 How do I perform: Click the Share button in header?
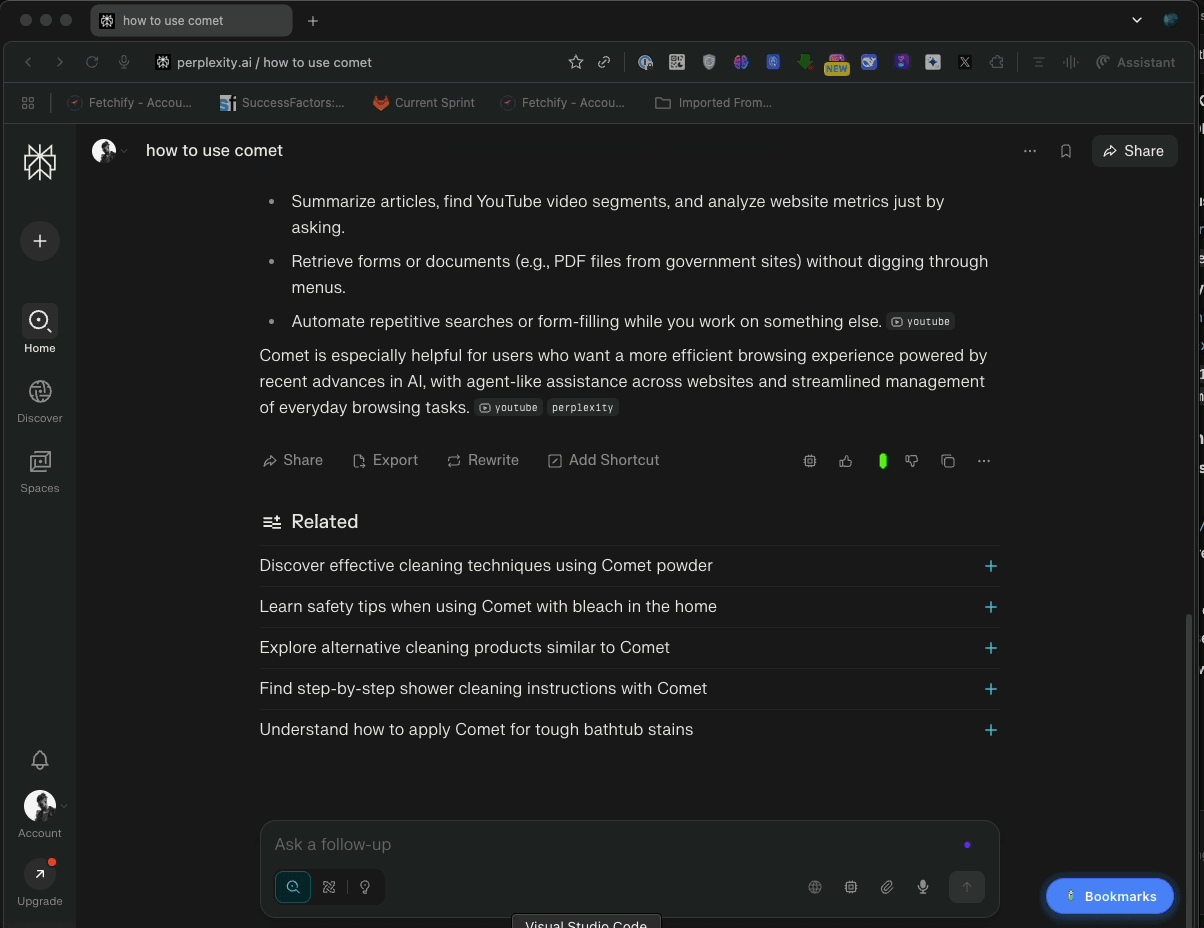point(1134,151)
